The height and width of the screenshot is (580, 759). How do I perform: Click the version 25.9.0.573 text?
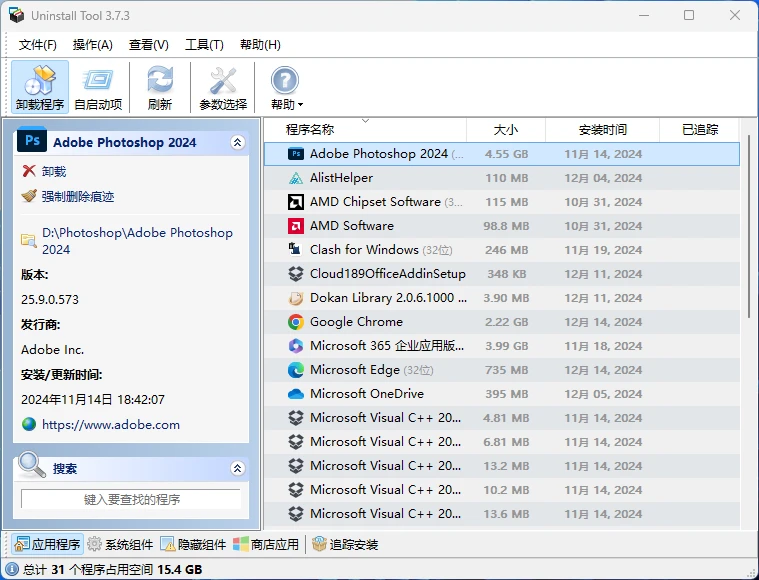(50, 300)
